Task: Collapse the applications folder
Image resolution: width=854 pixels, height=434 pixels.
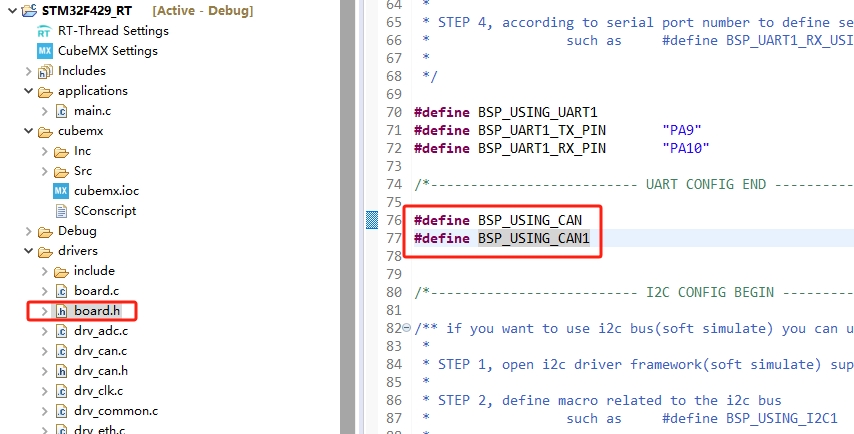Action: point(28,91)
